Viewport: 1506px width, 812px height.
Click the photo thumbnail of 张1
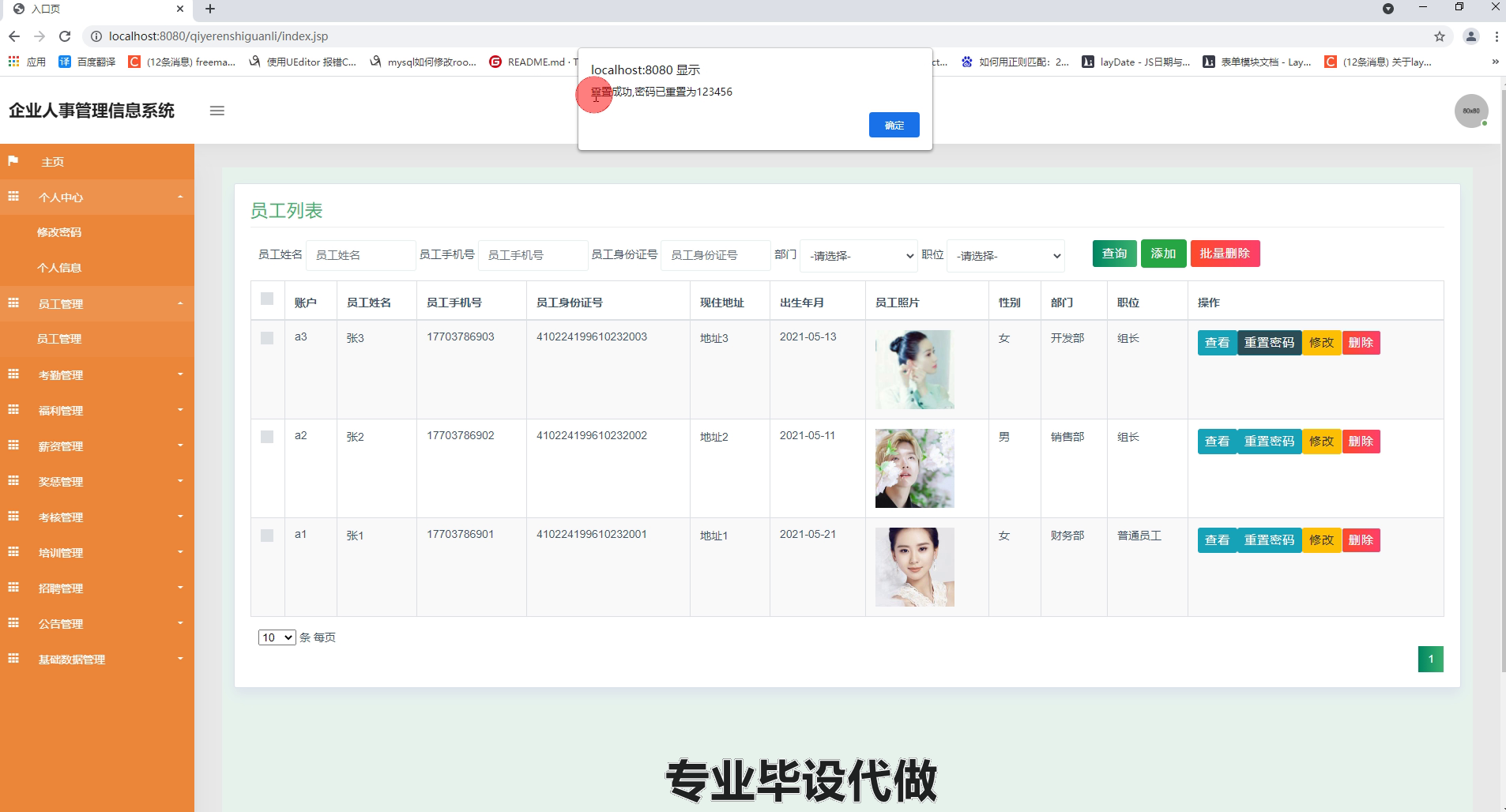coord(914,567)
